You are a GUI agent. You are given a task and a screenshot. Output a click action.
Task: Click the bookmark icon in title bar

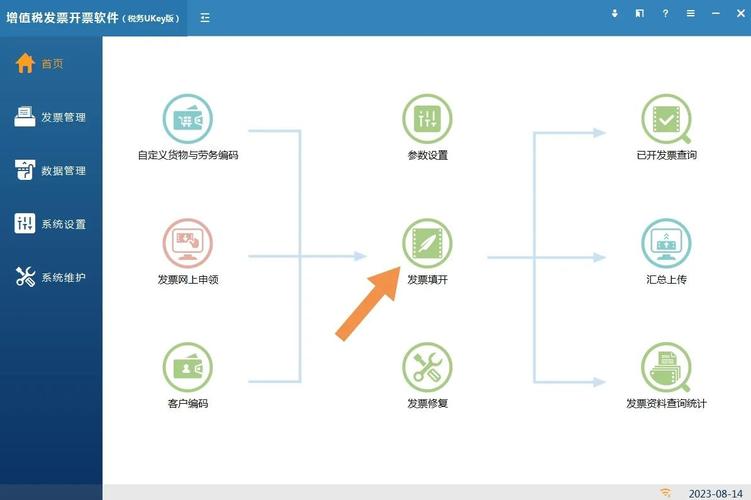pos(639,13)
